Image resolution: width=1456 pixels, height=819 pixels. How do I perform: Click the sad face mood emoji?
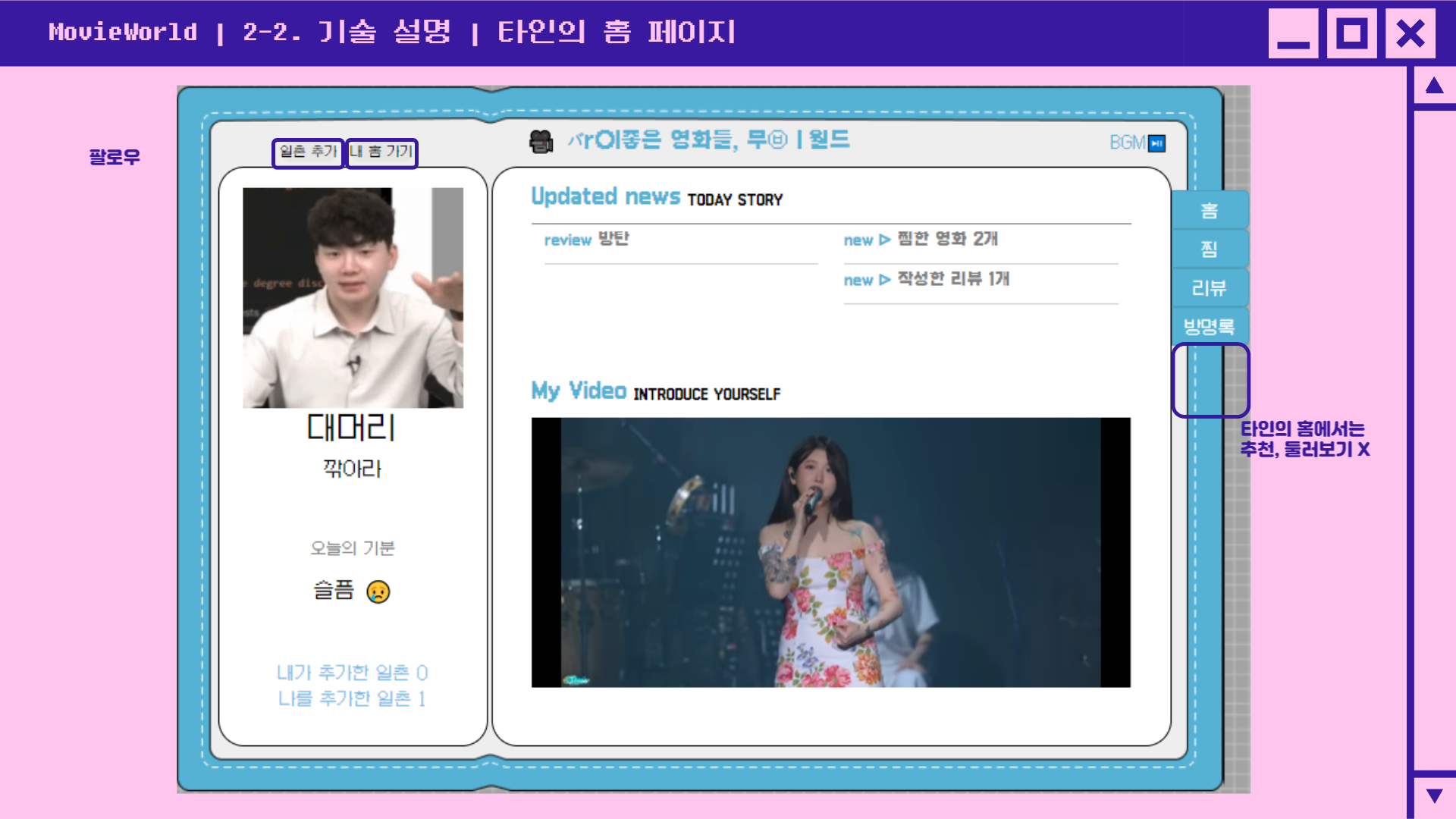point(378,591)
